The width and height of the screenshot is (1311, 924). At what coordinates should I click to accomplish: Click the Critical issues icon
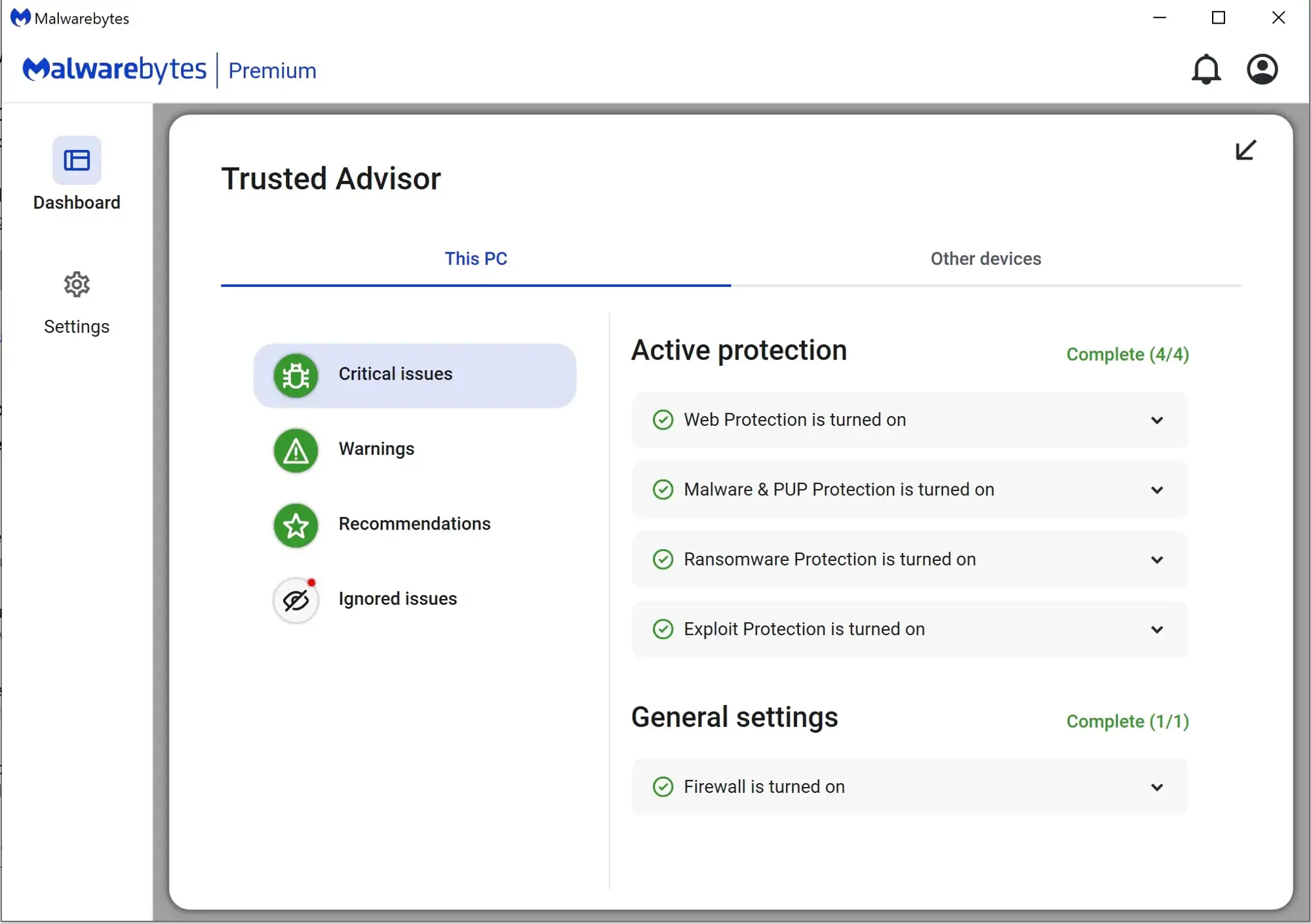coord(296,374)
